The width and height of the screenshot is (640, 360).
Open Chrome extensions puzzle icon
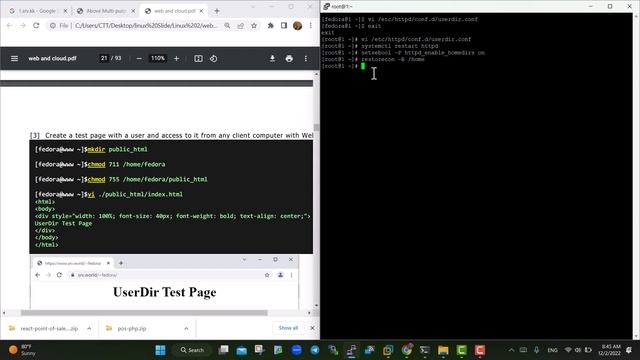tap(270, 25)
